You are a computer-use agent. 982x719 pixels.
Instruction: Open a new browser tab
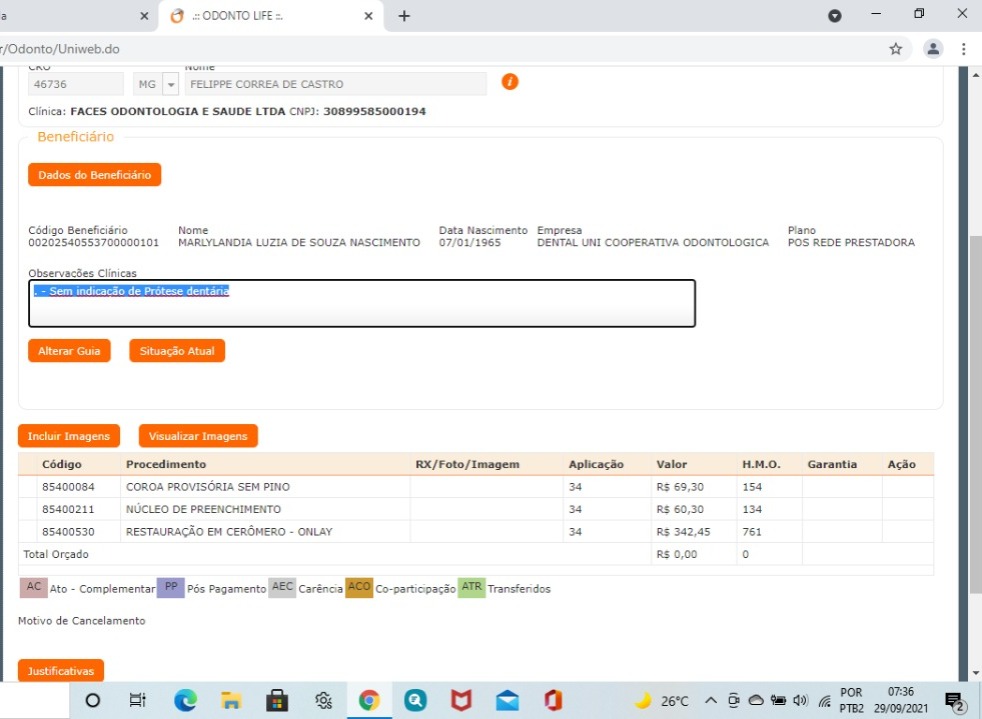[x=404, y=16]
